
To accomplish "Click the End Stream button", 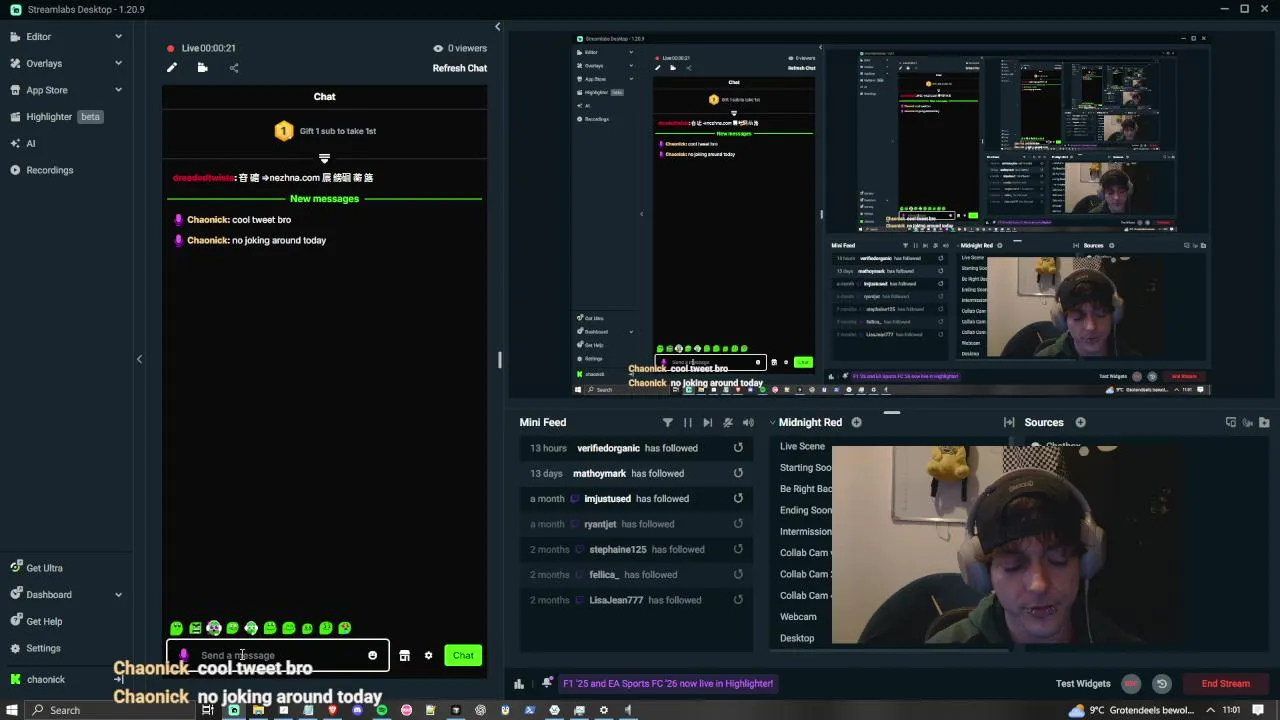I will pos(1225,684).
